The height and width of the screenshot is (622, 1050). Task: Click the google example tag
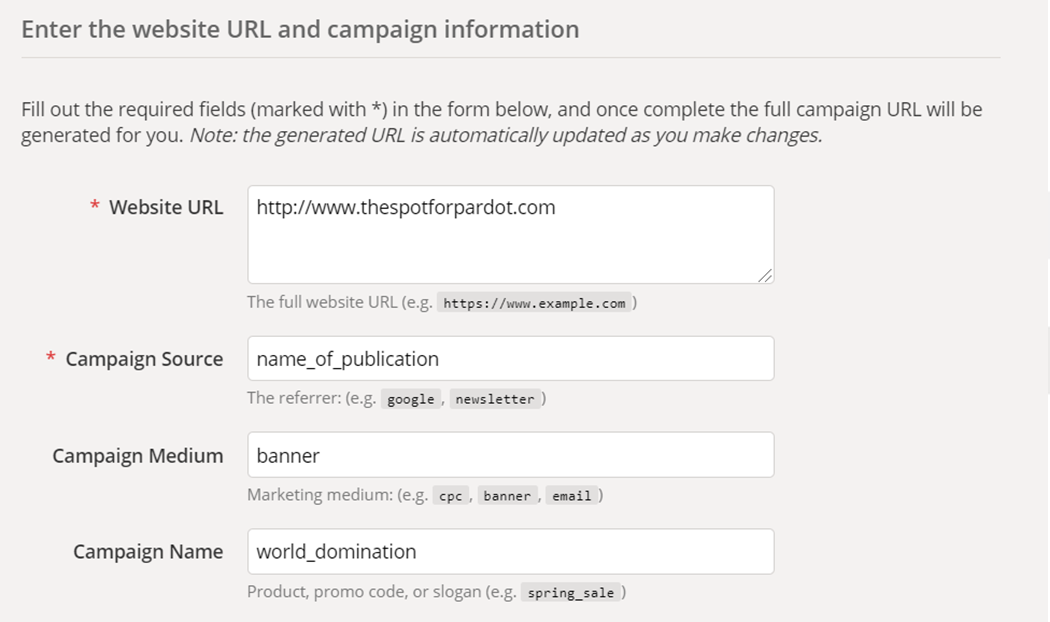click(411, 399)
